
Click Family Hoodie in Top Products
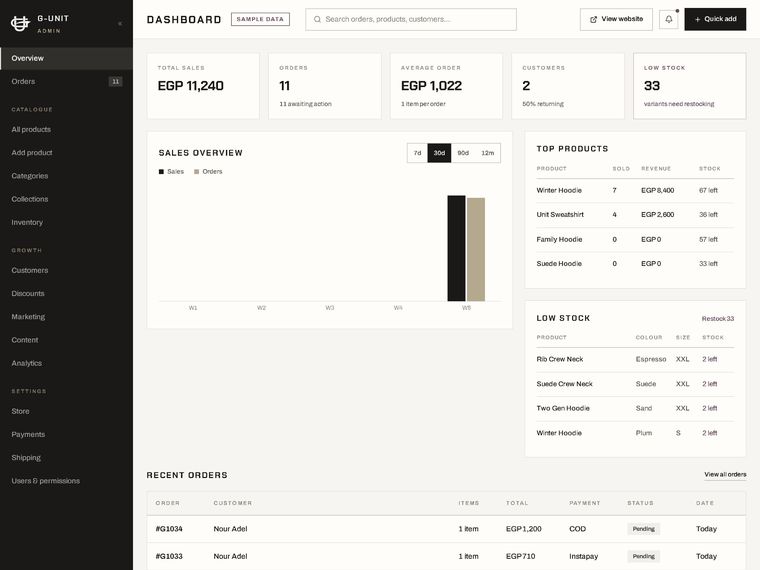(x=559, y=239)
